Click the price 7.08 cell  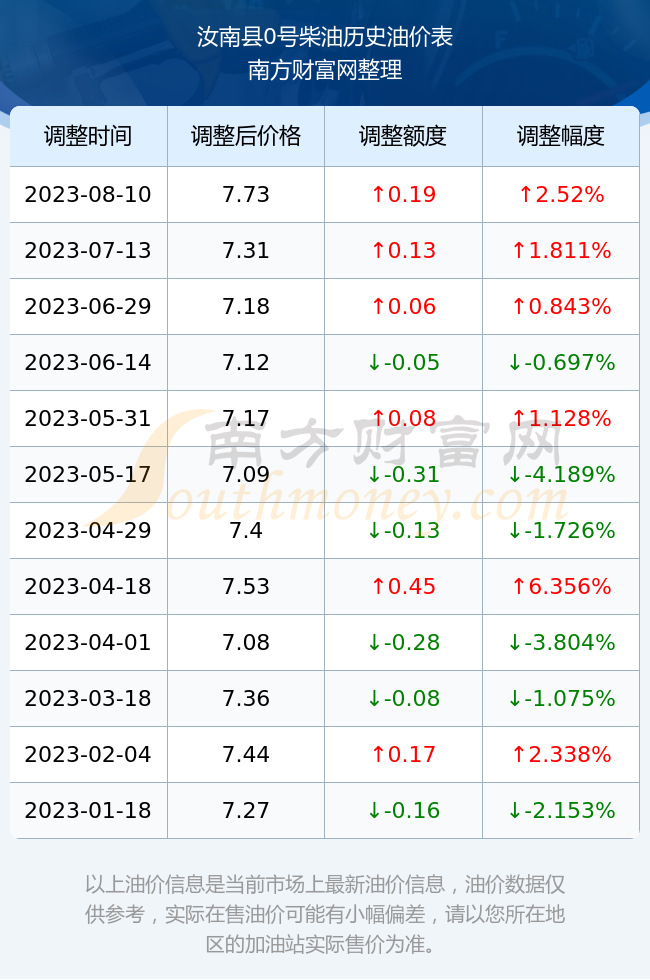[246, 642]
